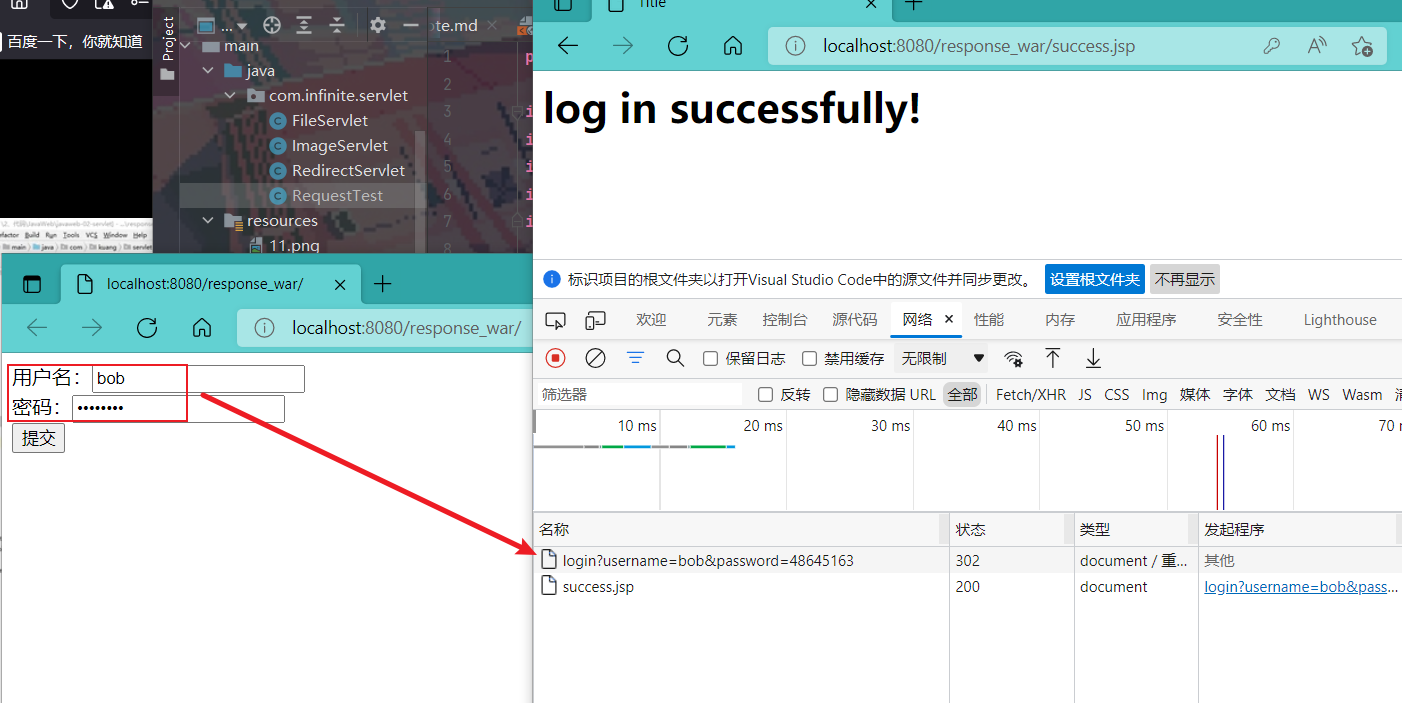Open the 无限制 throttling dropdown
Screen dimensions: 1402x703
pyautogui.click(x=942, y=358)
